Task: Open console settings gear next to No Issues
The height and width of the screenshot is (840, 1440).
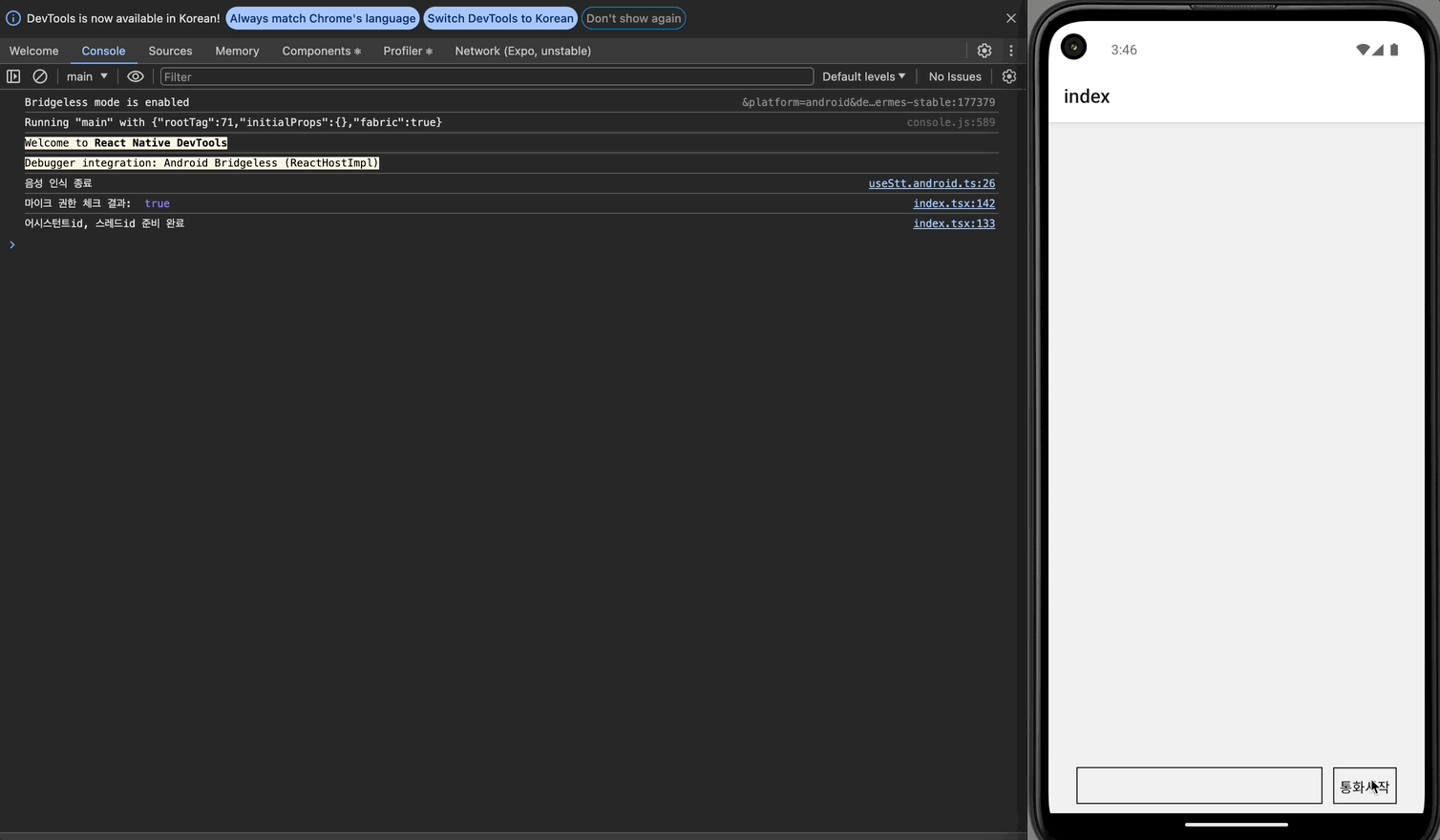Action: [x=1009, y=76]
